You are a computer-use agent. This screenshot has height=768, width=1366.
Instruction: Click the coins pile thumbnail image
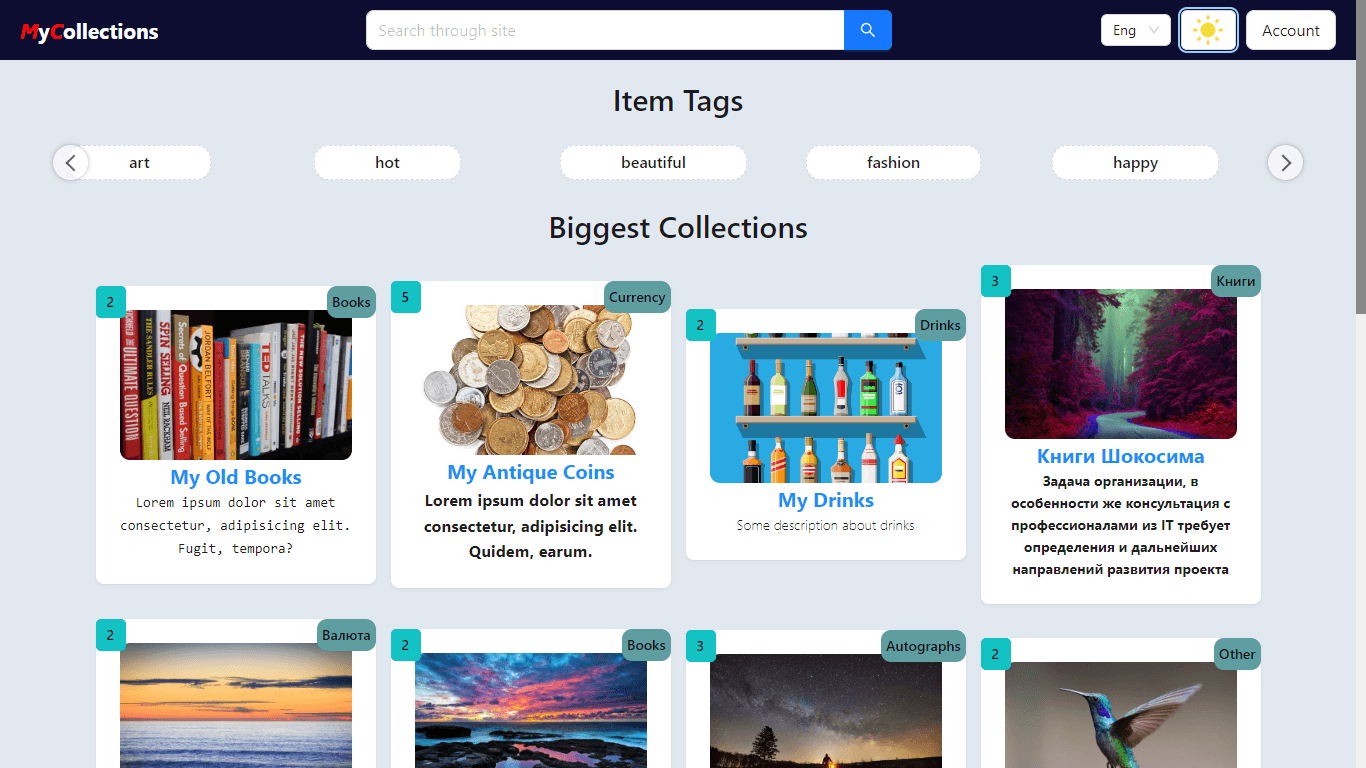pos(531,380)
